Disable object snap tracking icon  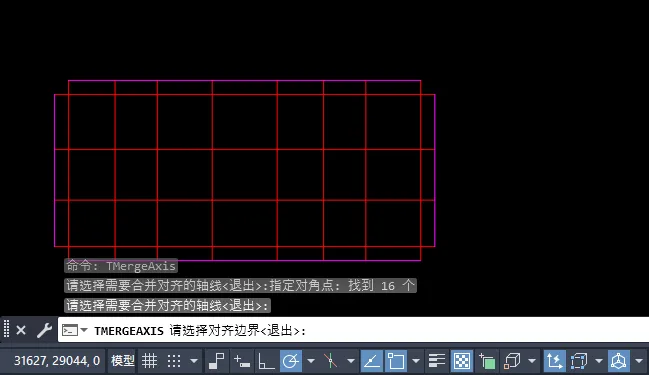click(x=371, y=361)
